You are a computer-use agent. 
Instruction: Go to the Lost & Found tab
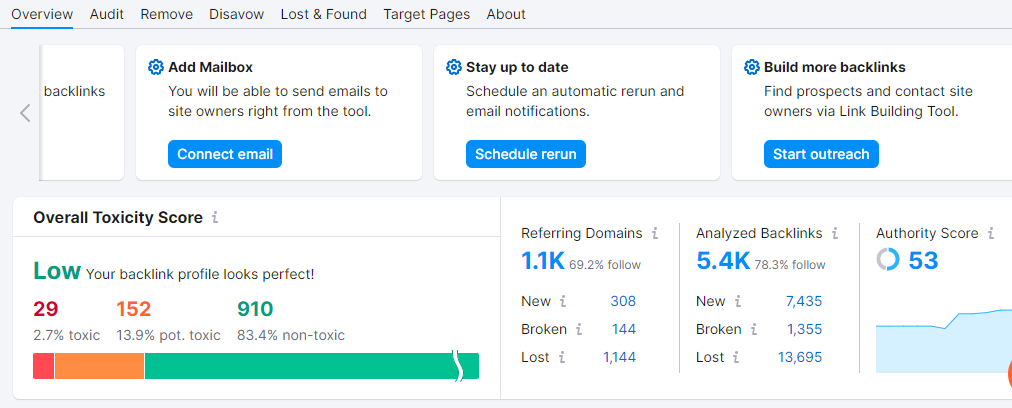pos(324,14)
